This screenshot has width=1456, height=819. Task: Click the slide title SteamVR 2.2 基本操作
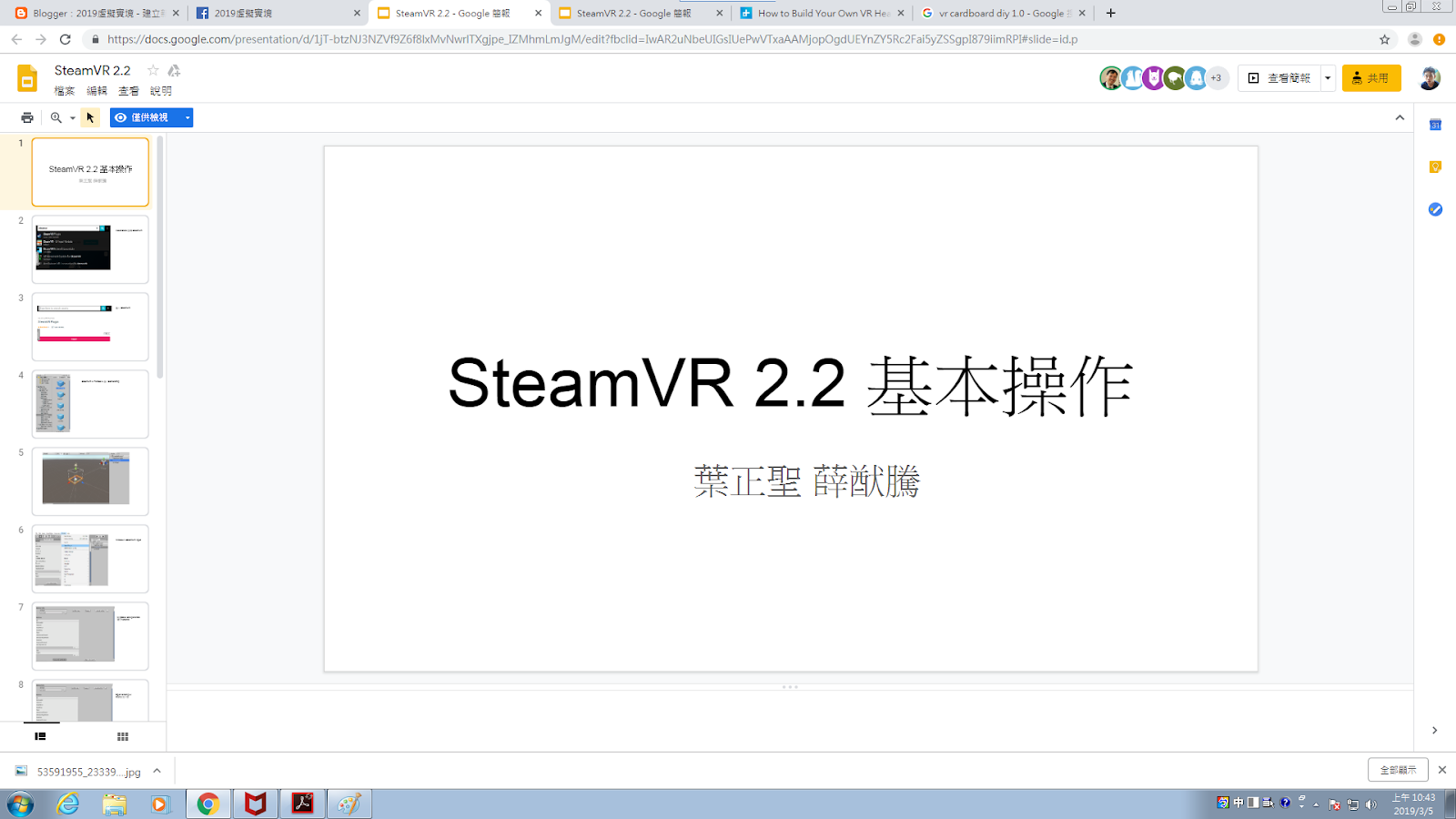pos(790,384)
